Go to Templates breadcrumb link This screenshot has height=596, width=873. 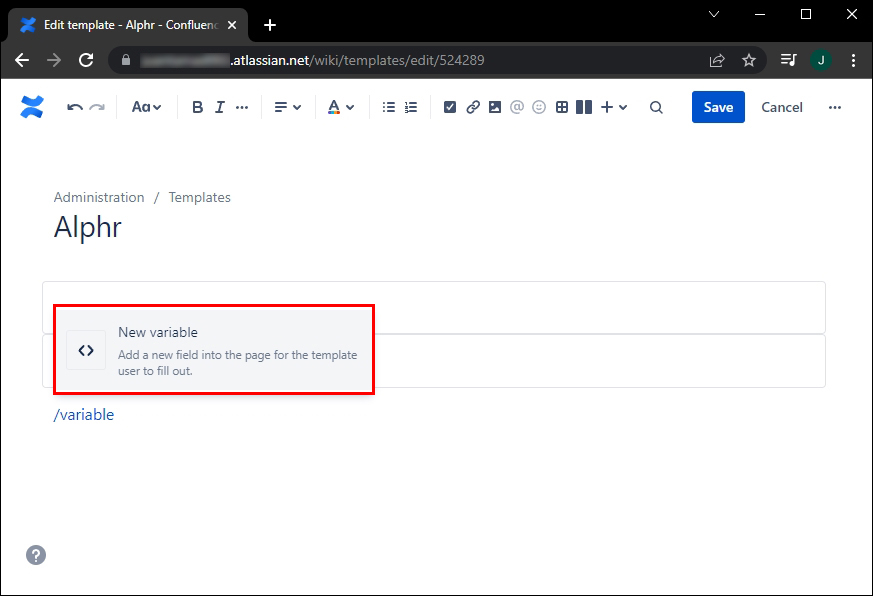click(199, 197)
